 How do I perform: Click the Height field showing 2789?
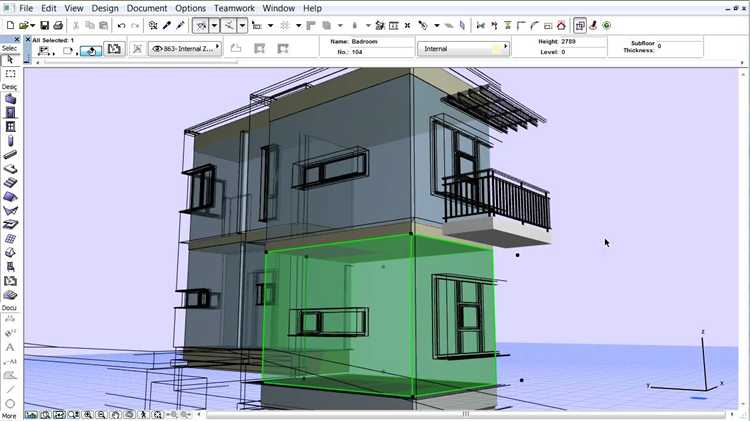(583, 42)
